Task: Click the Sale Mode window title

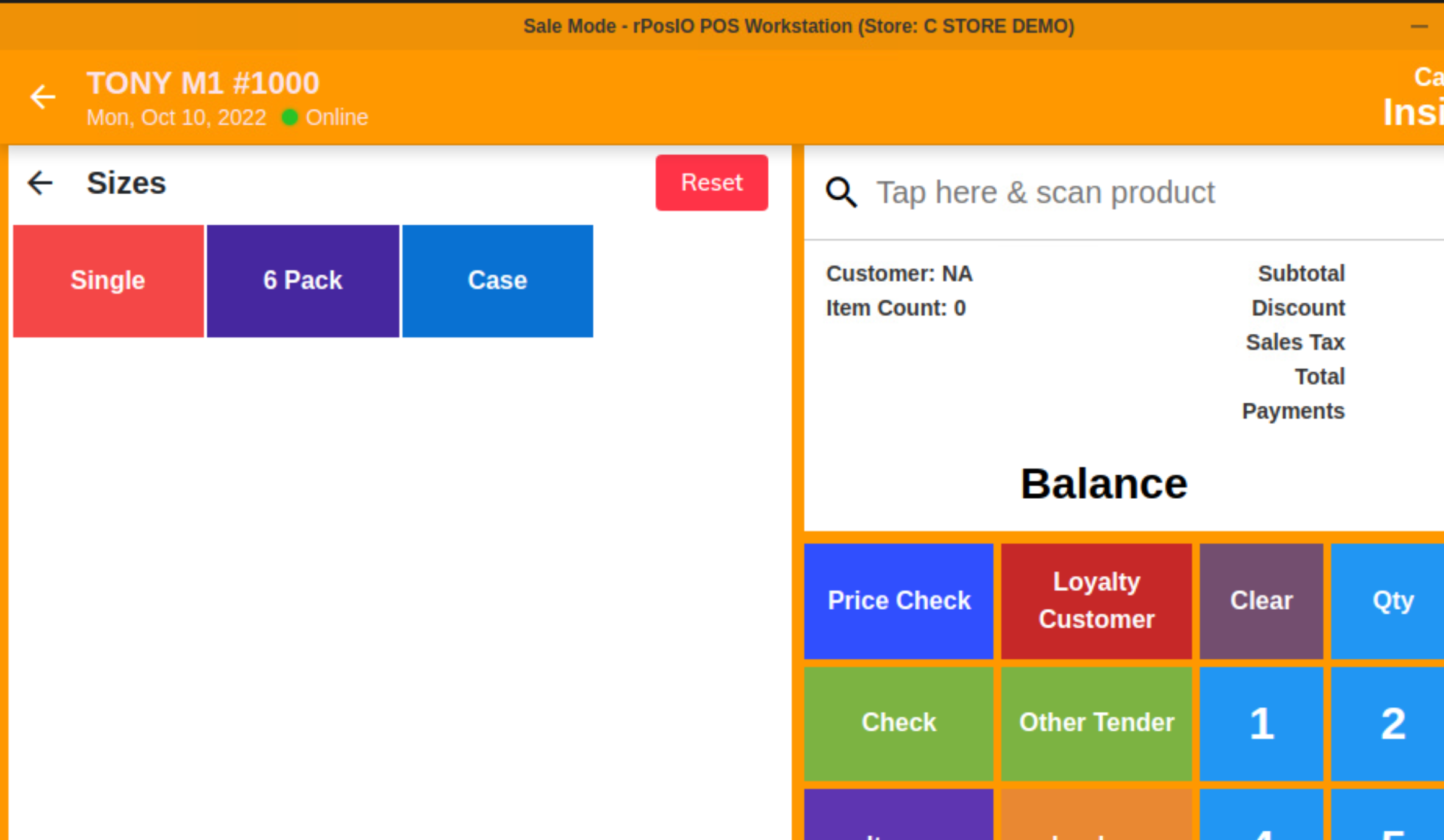Action: [799, 26]
